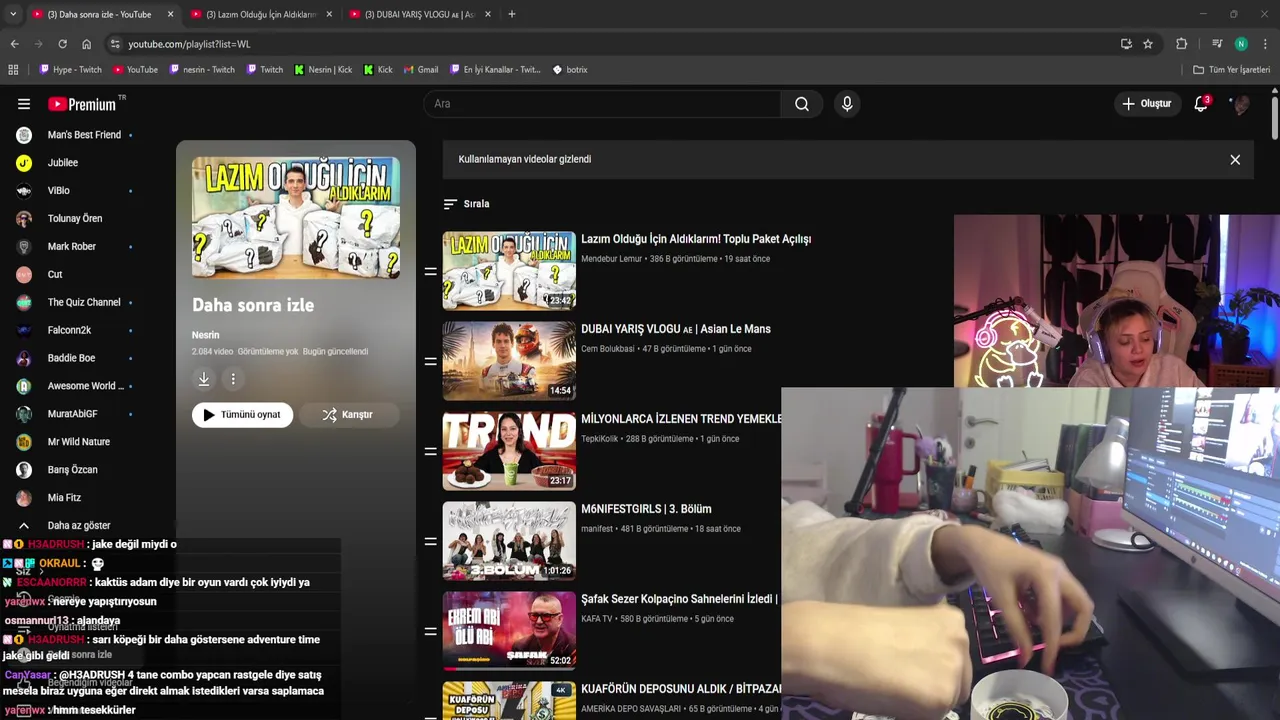
Task: Open the browser home page icon
Action: click(86, 44)
